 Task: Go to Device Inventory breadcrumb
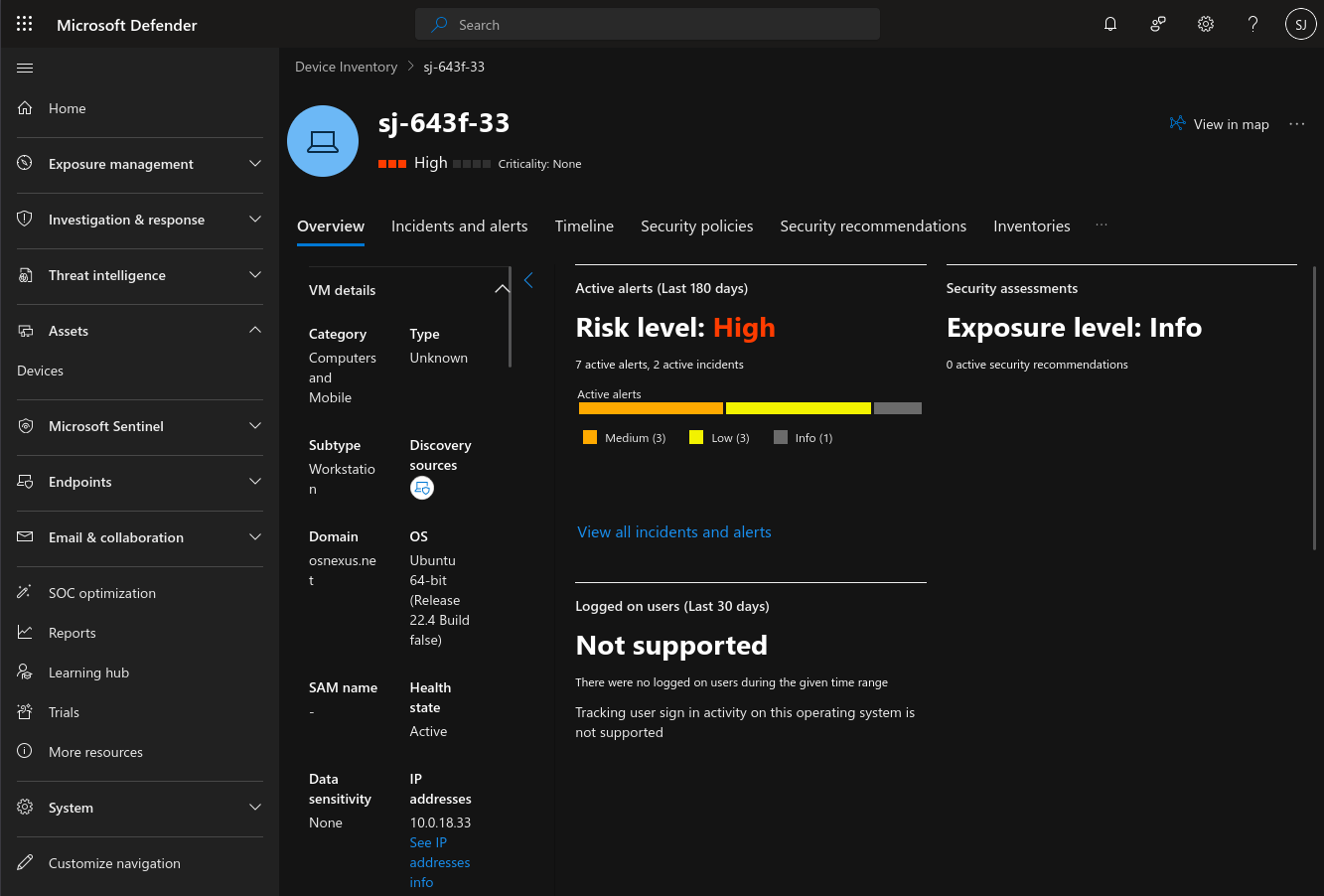tap(346, 67)
